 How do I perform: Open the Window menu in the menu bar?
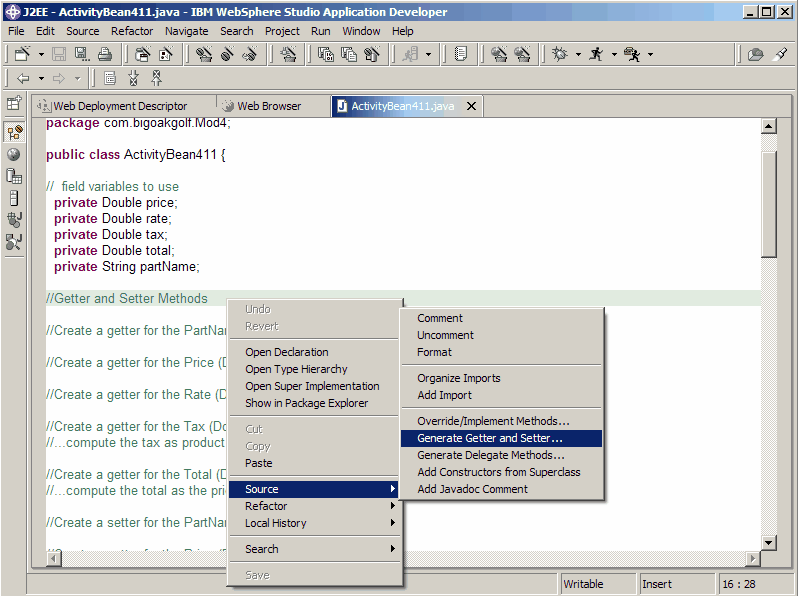(x=361, y=31)
